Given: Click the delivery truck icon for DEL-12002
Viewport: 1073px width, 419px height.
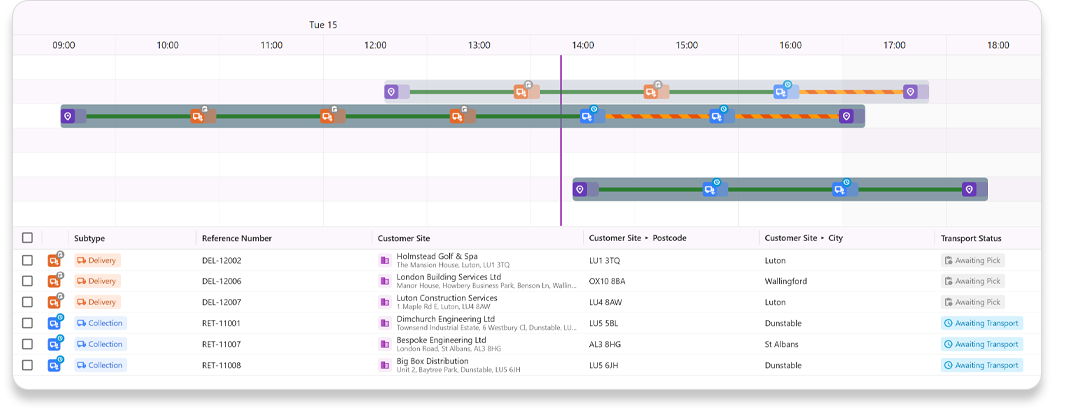Looking at the screenshot, I should tap(54, 261).
